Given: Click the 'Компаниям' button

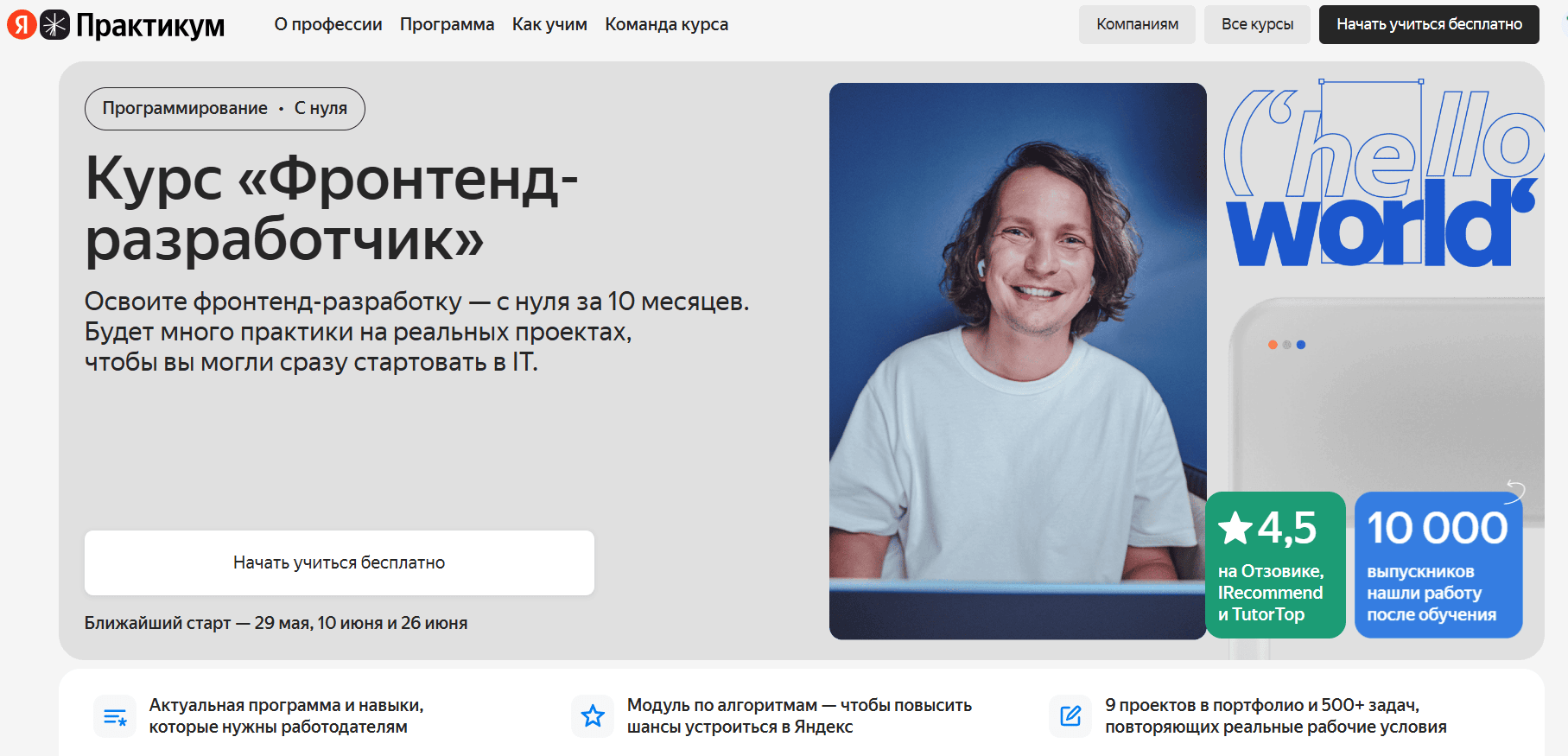Looking at the screenshot, I should [x=1137, y=24].
